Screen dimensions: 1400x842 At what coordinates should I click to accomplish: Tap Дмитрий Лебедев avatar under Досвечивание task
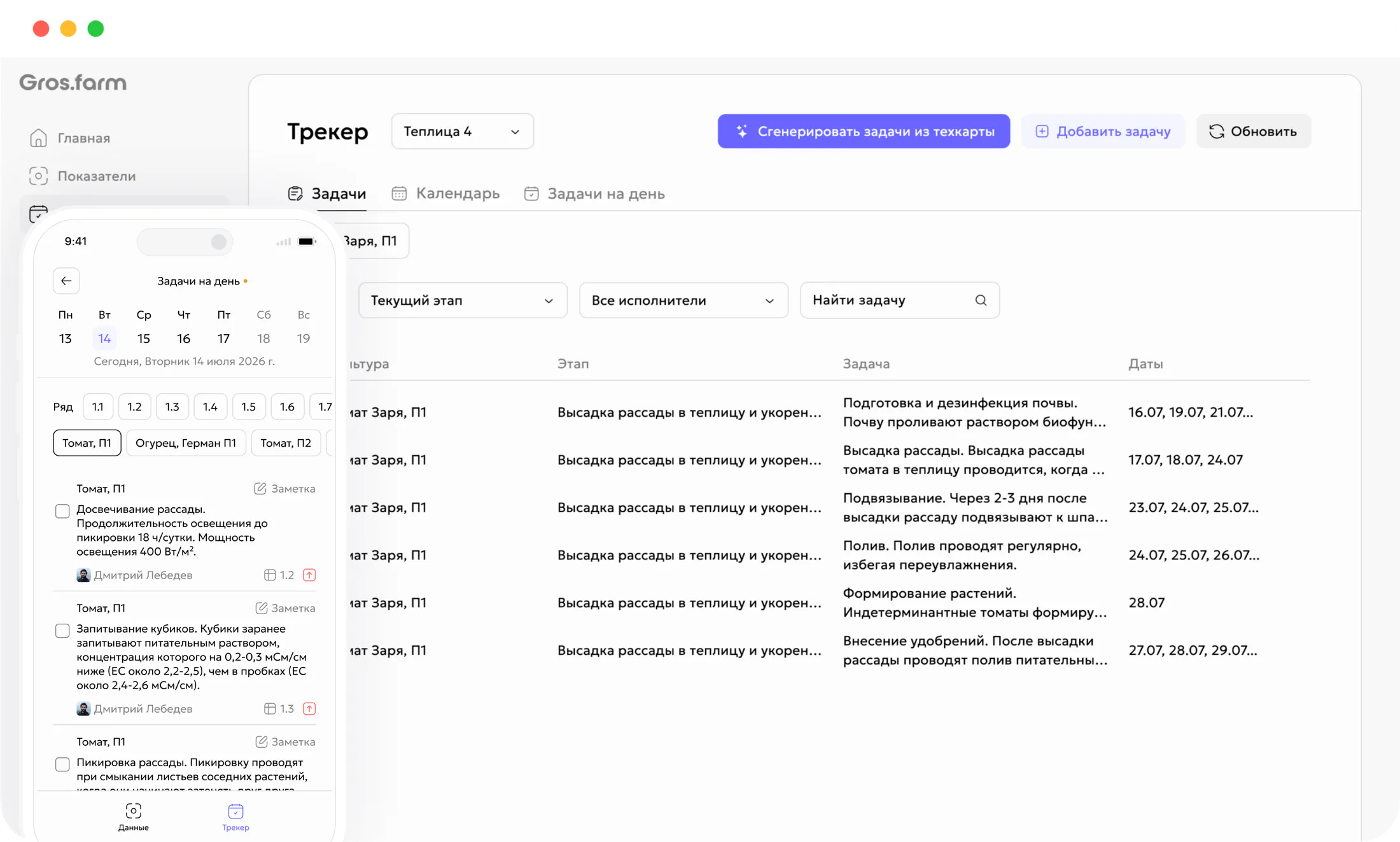[83, 575]
